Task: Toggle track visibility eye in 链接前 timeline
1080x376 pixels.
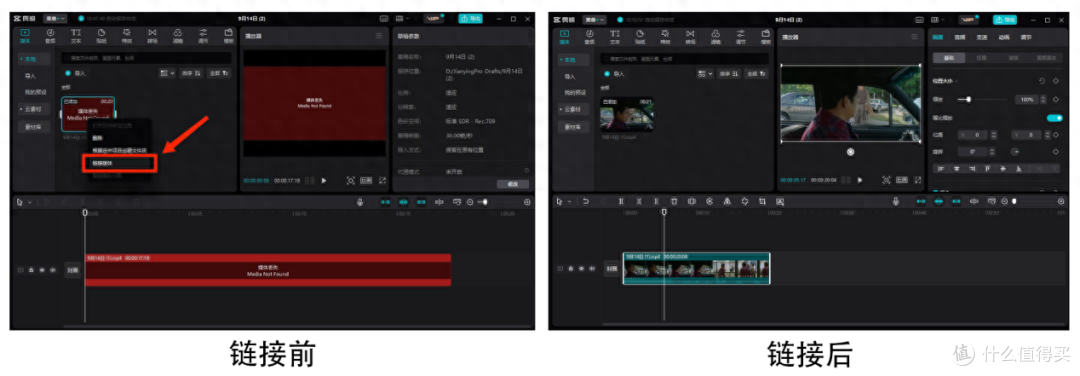Action: click(41, 270)
